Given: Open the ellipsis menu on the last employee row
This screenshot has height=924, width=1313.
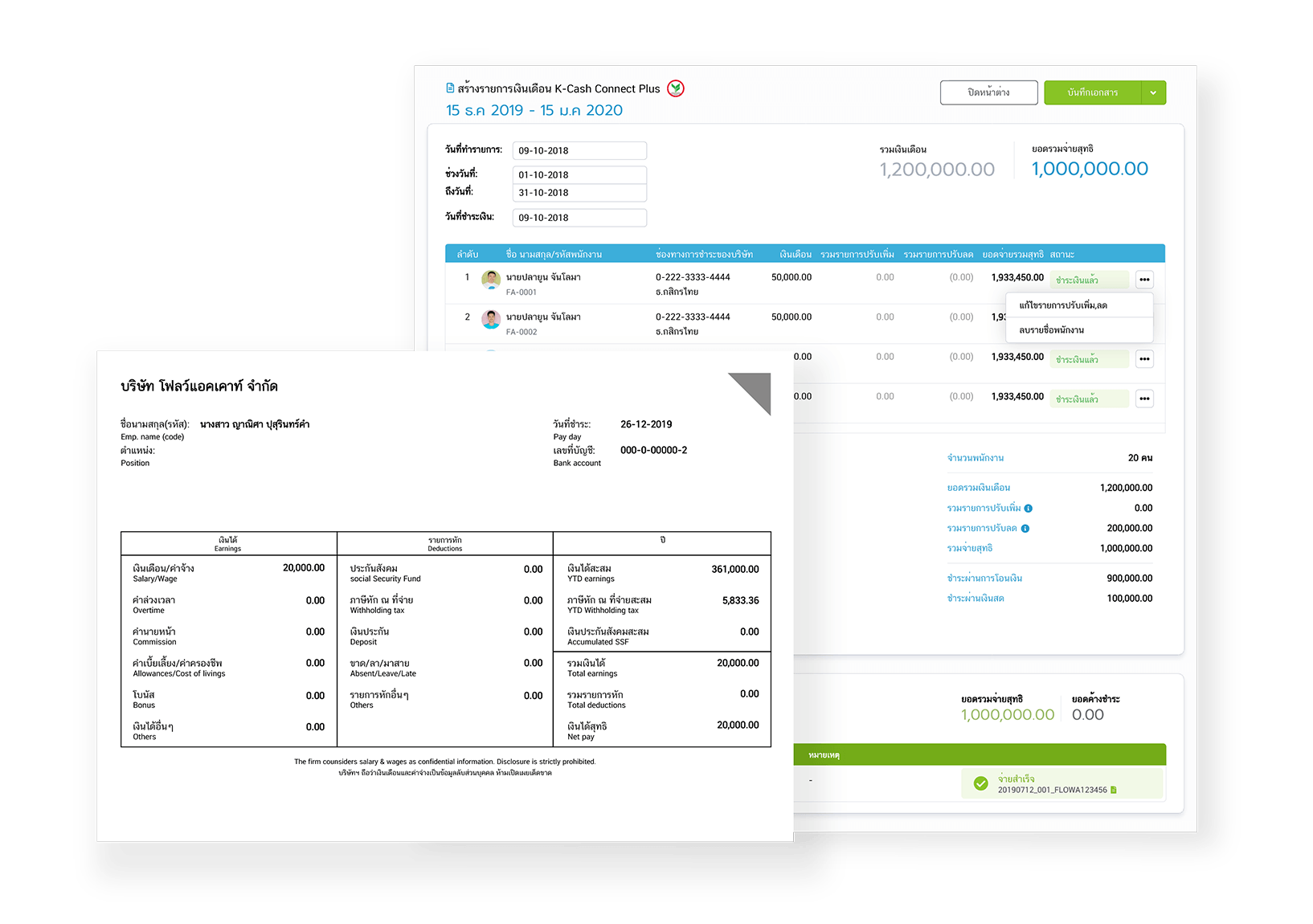Looking at the screenshot, I should pyautogui.click(x=1144, y=399).
